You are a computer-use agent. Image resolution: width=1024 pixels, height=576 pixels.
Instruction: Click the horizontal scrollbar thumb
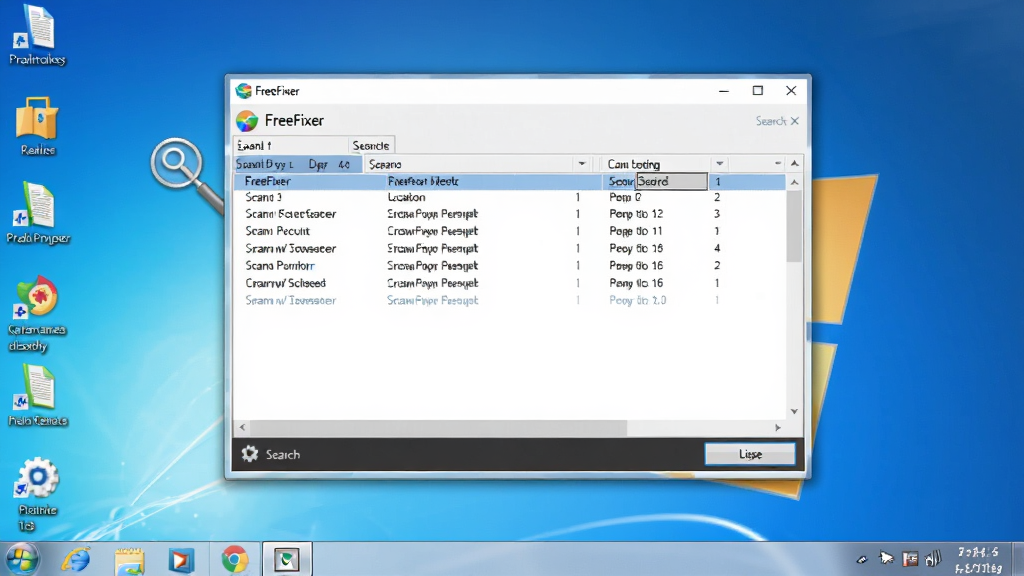click(438, 428)
